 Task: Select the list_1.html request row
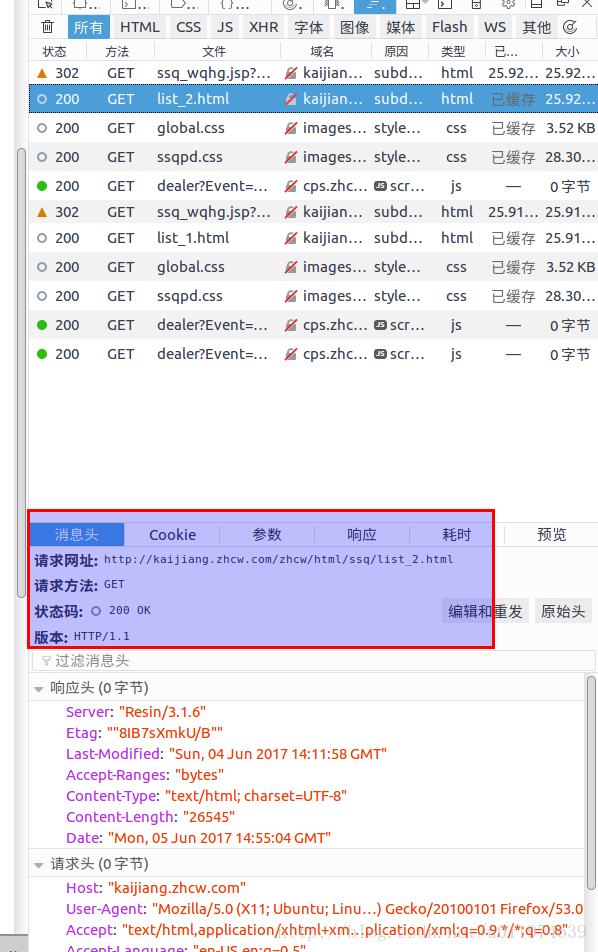[x=313, y=238]
